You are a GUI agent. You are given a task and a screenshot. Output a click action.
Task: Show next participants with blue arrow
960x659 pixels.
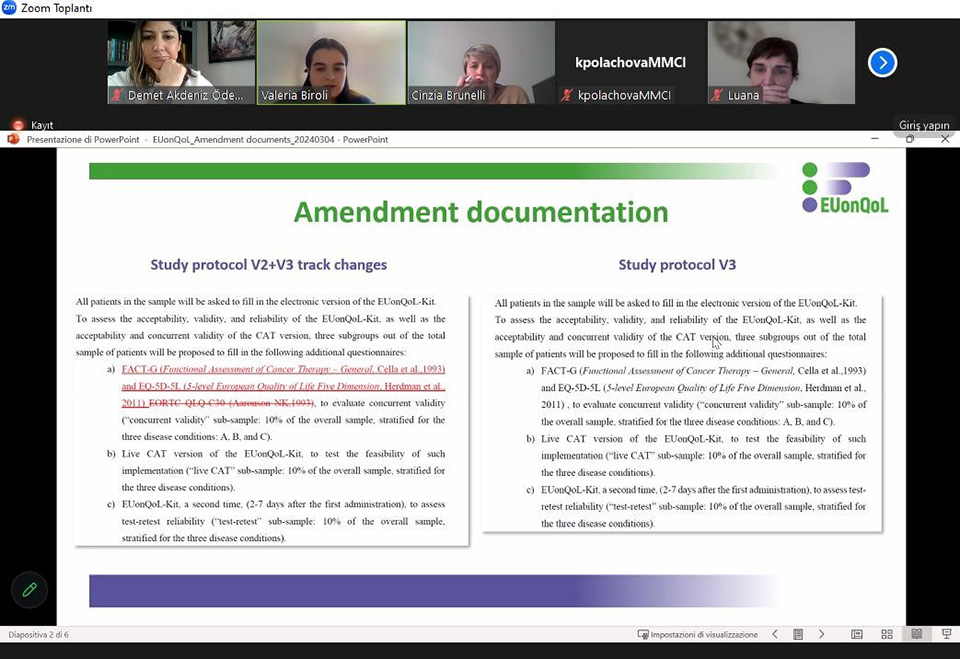[x=881, y=63]
